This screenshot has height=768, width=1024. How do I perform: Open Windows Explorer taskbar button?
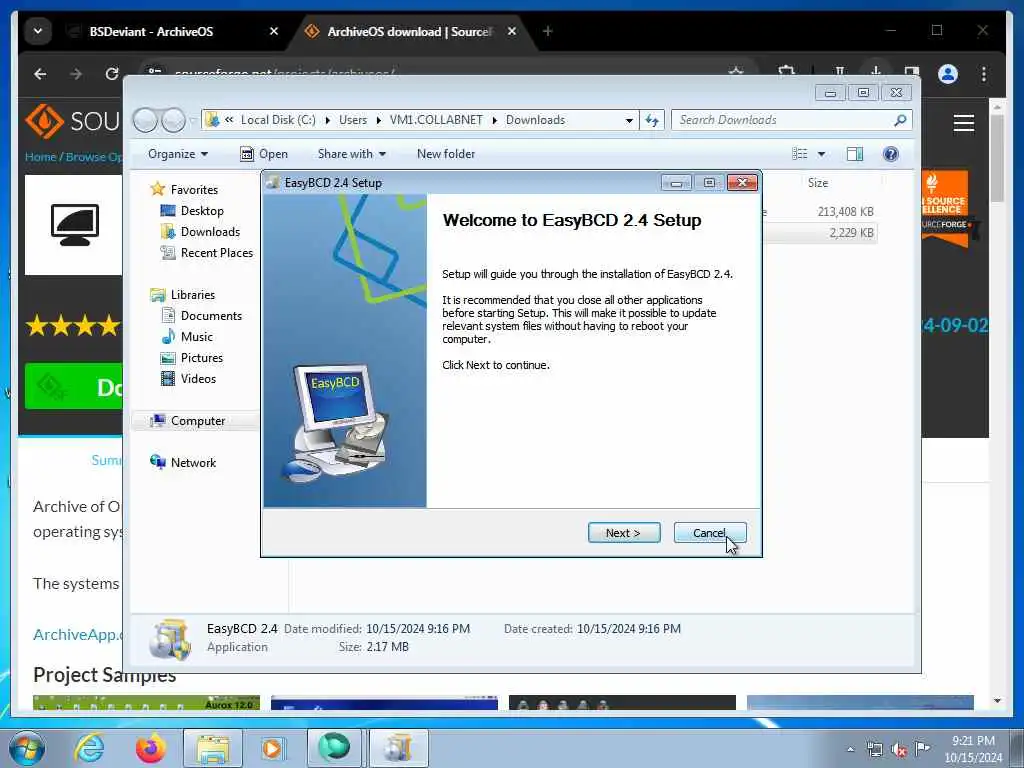point(212,748)
